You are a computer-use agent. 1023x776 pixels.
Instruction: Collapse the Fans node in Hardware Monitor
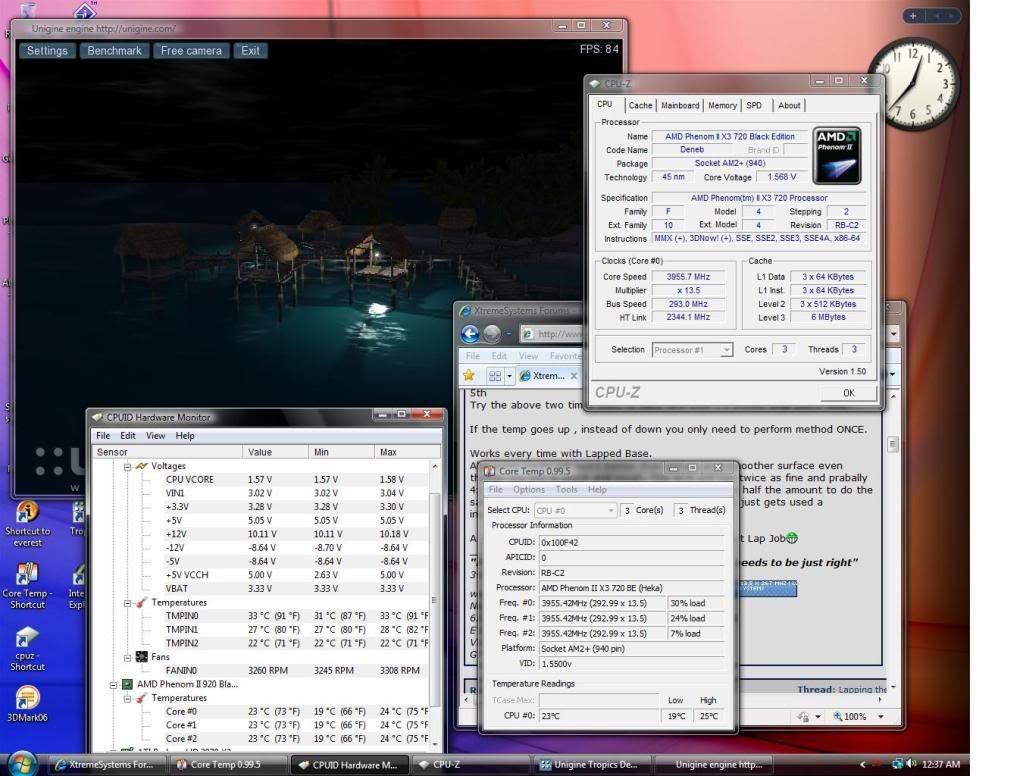click(128, 657)
